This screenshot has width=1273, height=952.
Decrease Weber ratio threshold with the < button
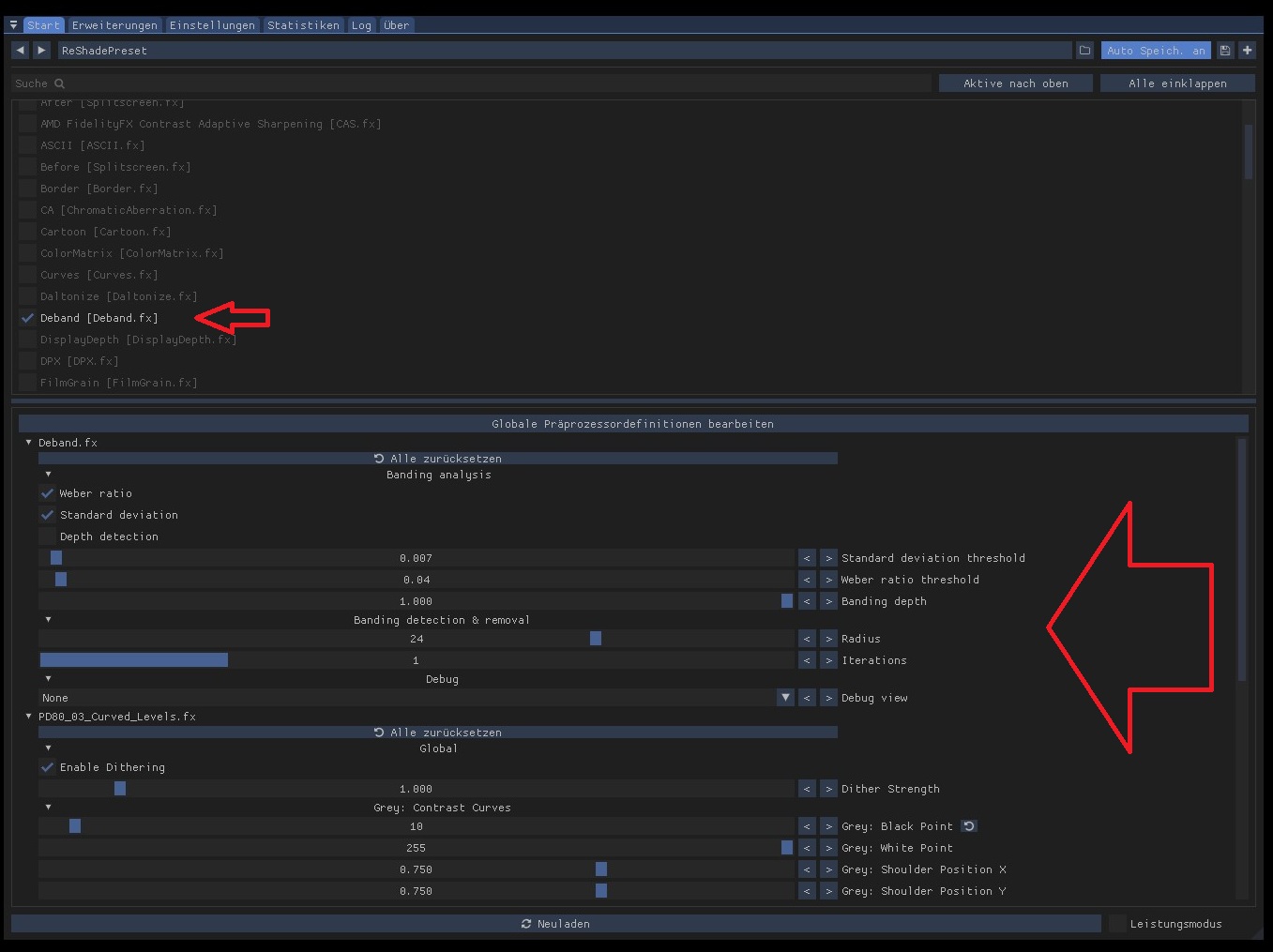[x=807, y=580]
